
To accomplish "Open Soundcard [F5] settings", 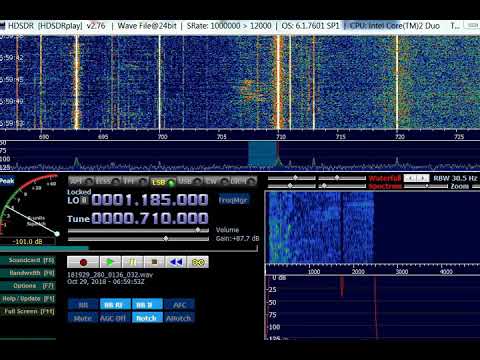I will click(x=28, y=260).
